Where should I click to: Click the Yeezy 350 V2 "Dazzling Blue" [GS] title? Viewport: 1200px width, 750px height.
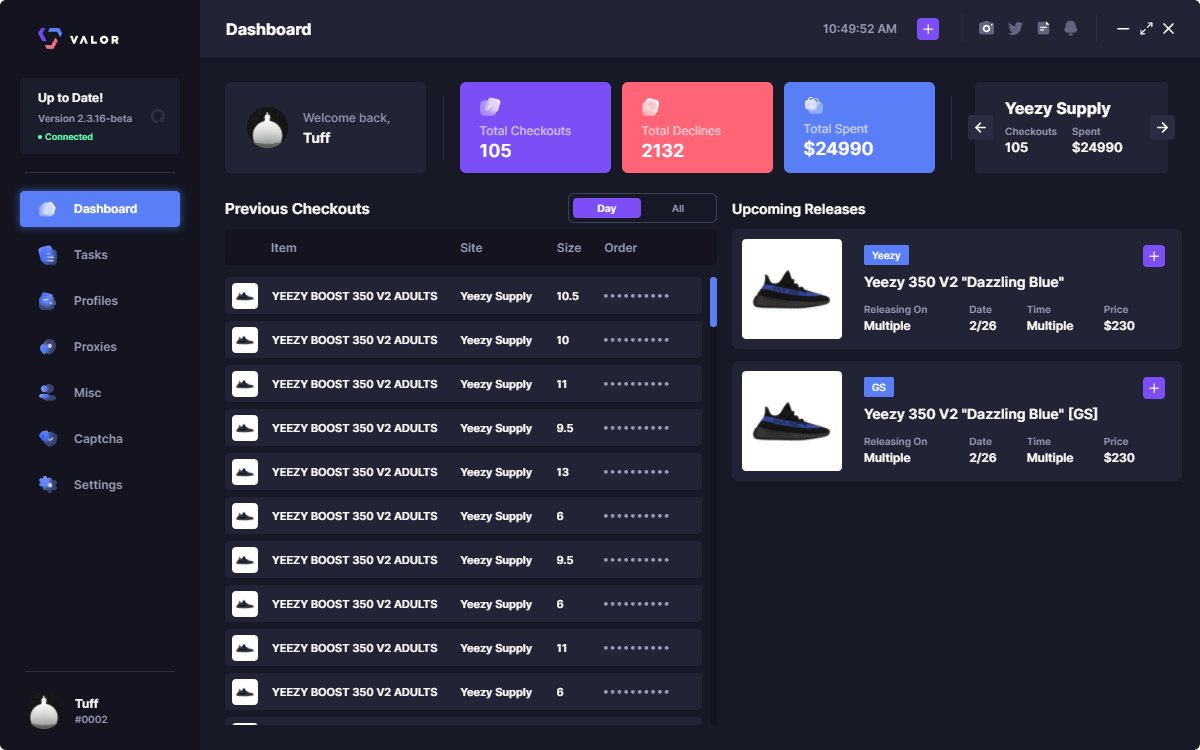click(x=981, y=414)
